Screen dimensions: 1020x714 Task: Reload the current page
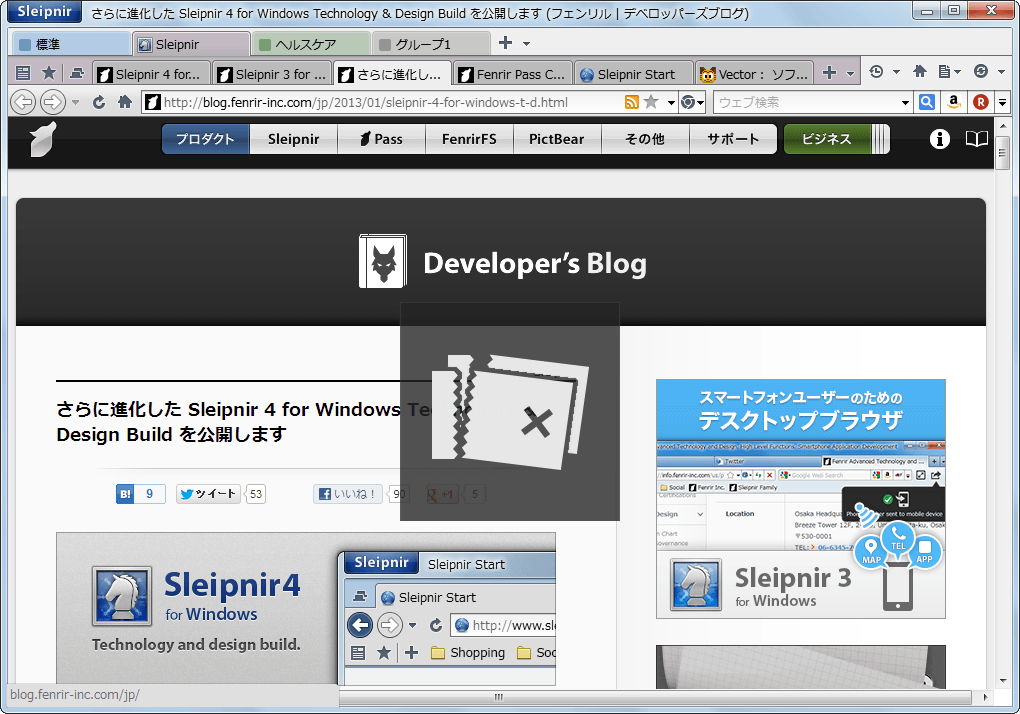point(99,102)
